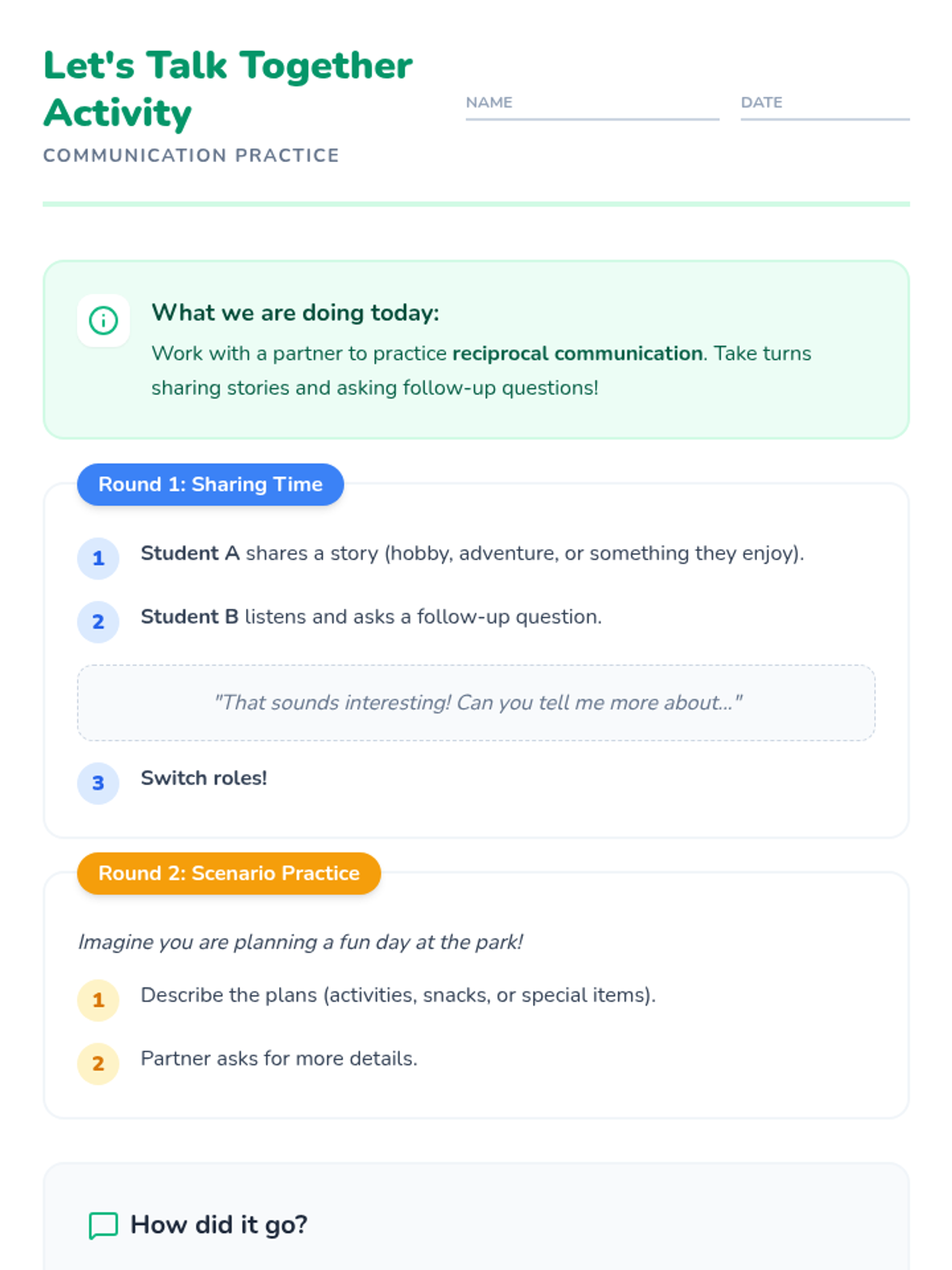Select the Round 2: Scenario Practice label
952x1270 pixels.
click(x=228, y=873)
